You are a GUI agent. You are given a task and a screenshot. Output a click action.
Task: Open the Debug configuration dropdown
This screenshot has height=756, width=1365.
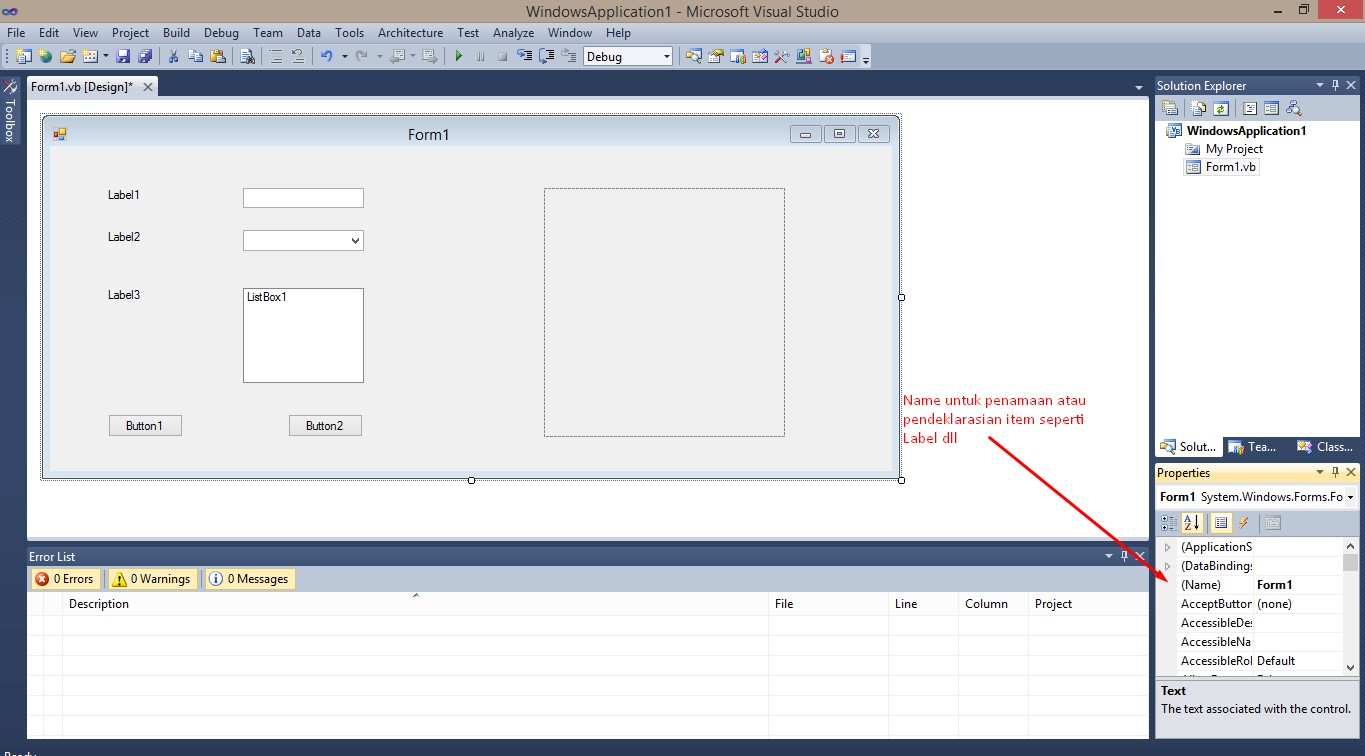[x=665, y=56]
